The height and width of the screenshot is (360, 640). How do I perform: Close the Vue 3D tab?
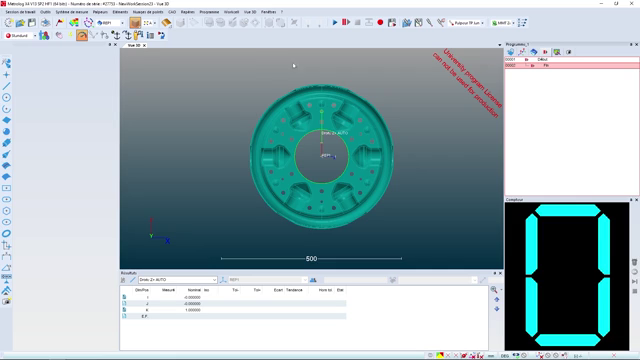coord(144,45)
